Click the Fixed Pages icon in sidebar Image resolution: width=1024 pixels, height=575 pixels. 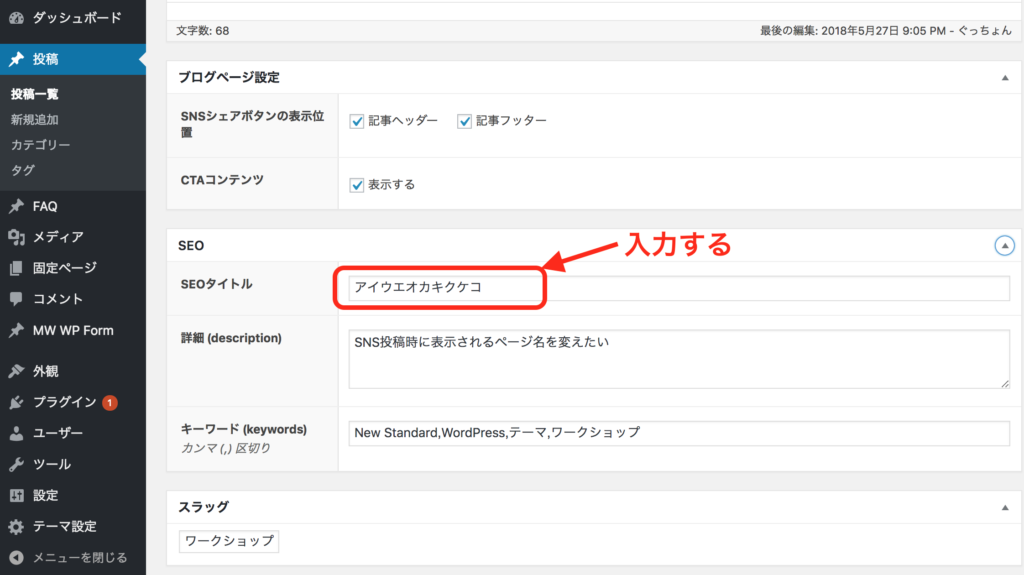16,268
